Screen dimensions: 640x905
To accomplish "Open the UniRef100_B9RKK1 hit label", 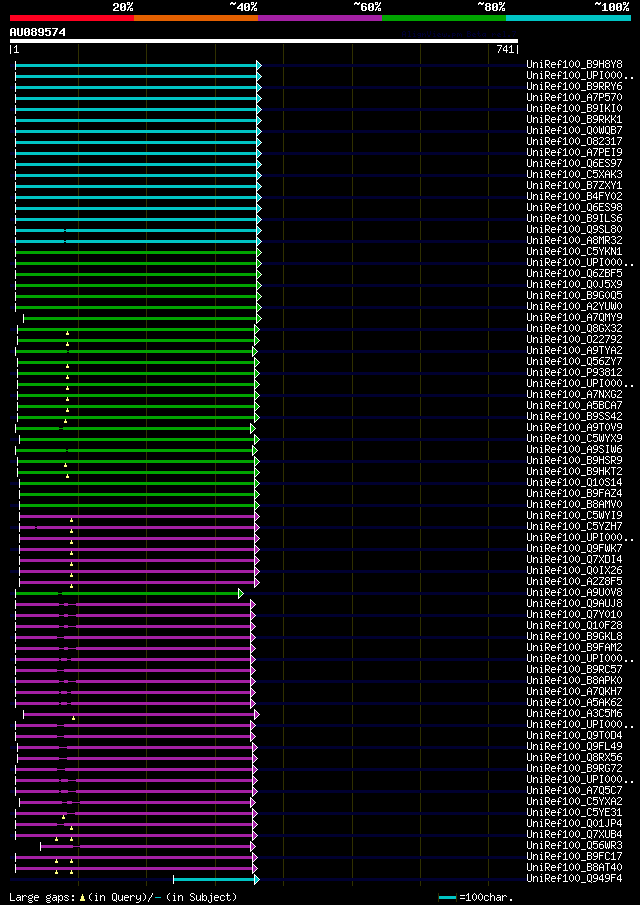I will coord(574,119).
